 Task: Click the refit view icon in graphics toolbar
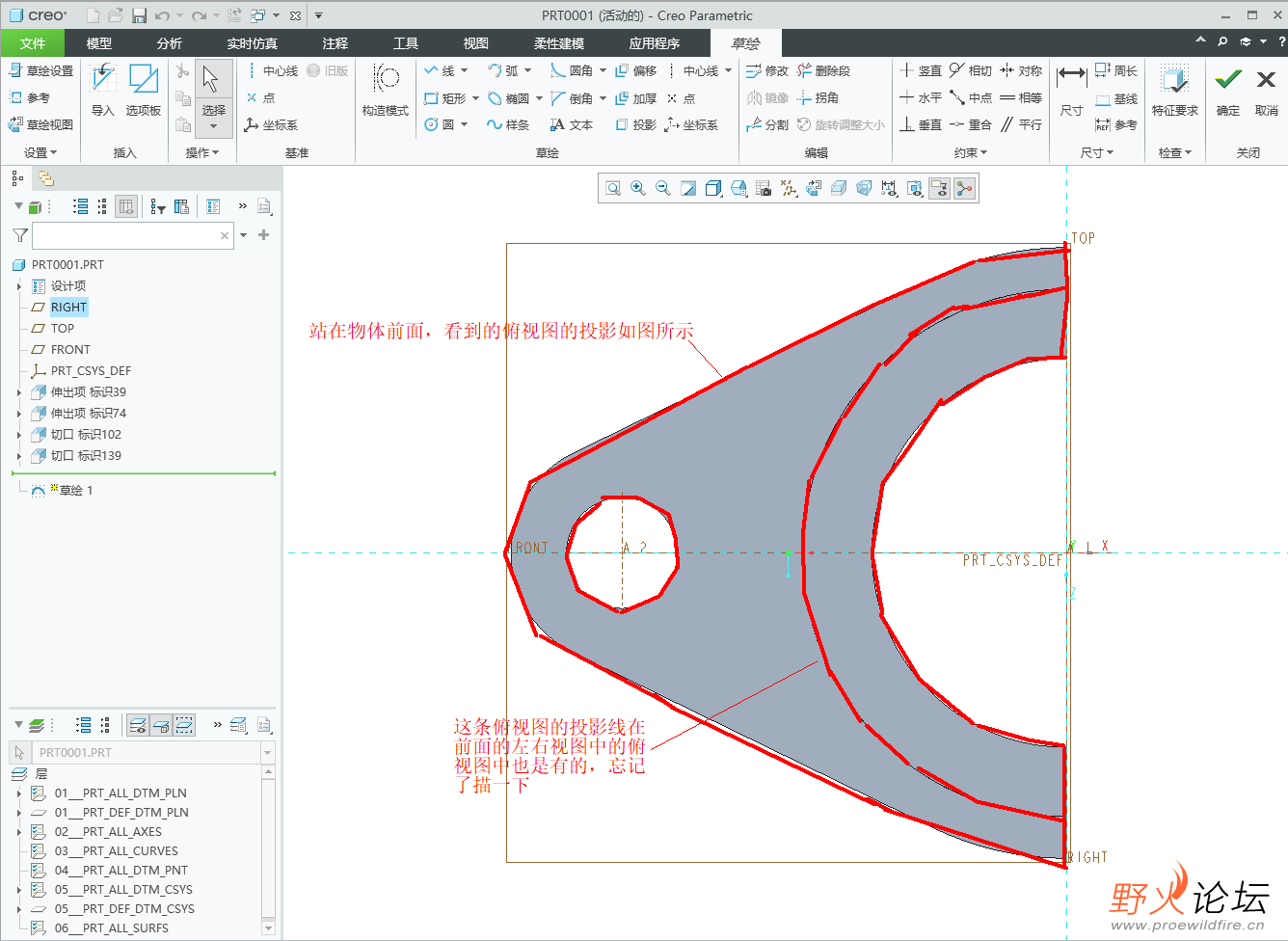coord(613,189)
